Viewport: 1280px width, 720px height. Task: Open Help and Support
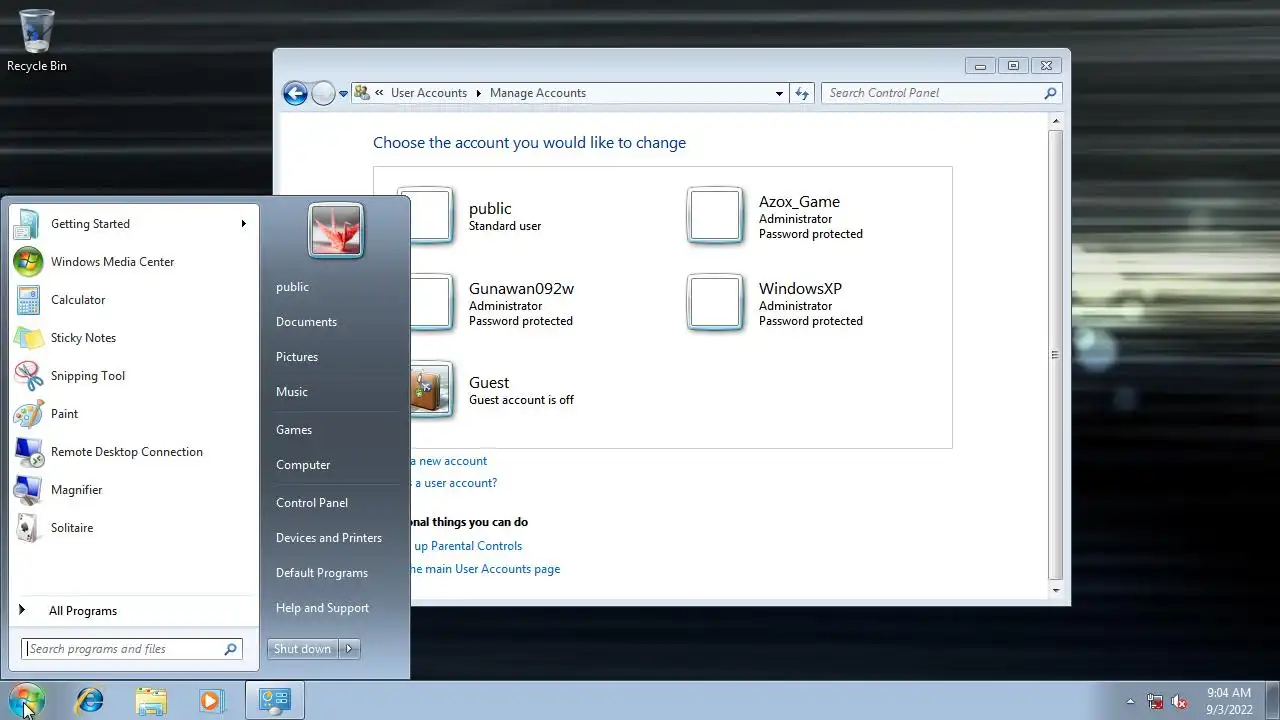point(322,608)
